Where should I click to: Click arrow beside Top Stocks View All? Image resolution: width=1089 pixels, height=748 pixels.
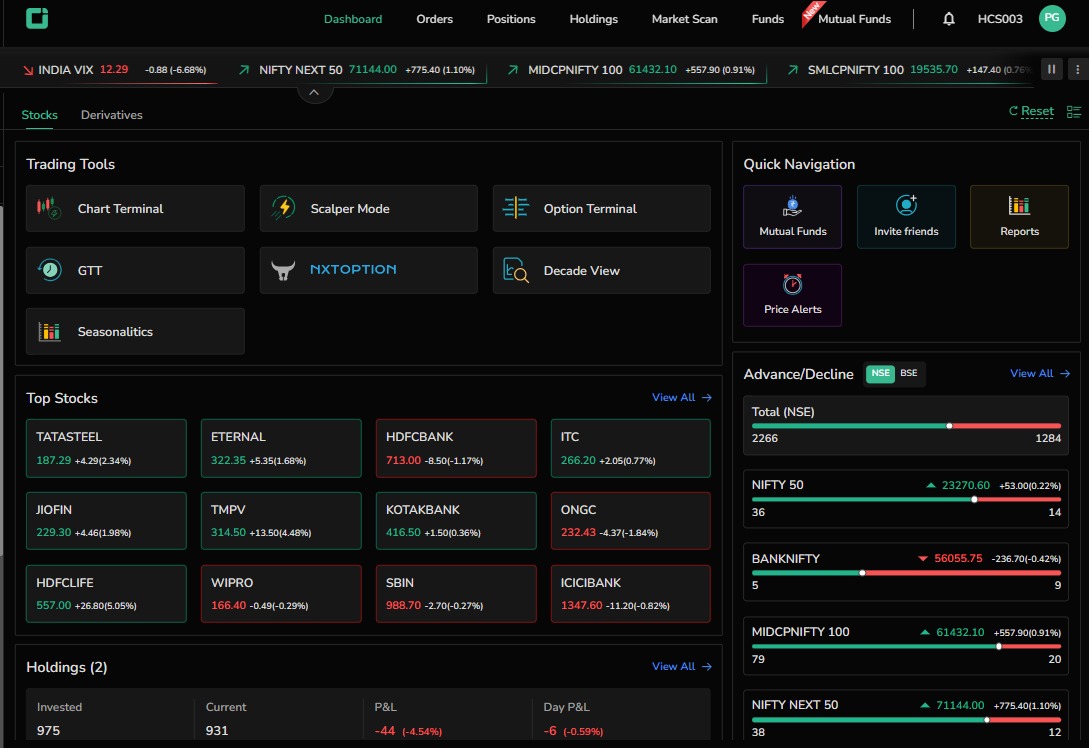[x=707, y=397]
